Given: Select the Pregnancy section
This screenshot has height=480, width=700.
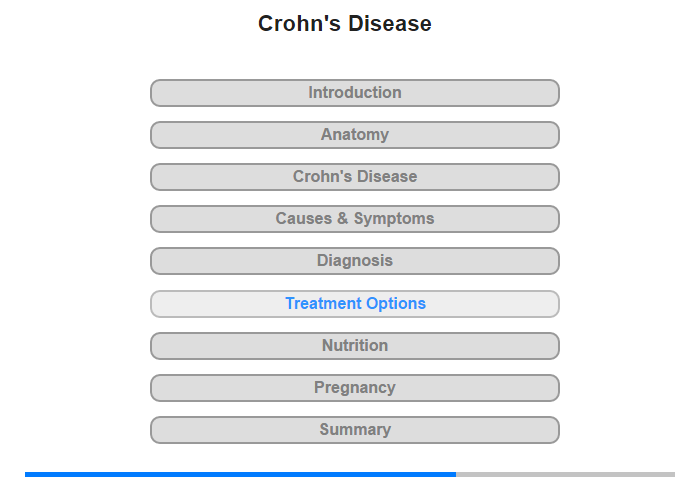Looking at the screenshot, I should [x=354, y=388].
